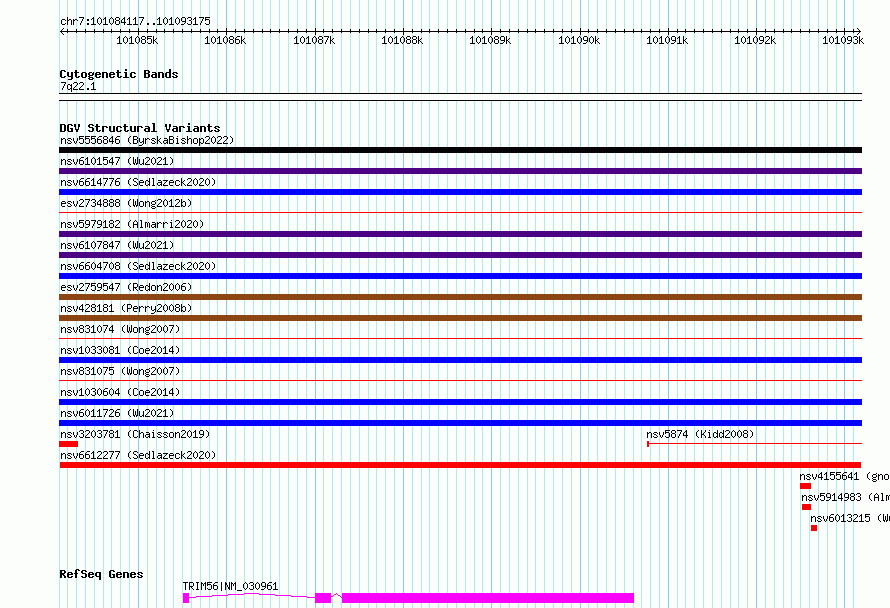Select the purple nsv6107847 variant bar
The image size is (890, 608).
click(460, 255)
